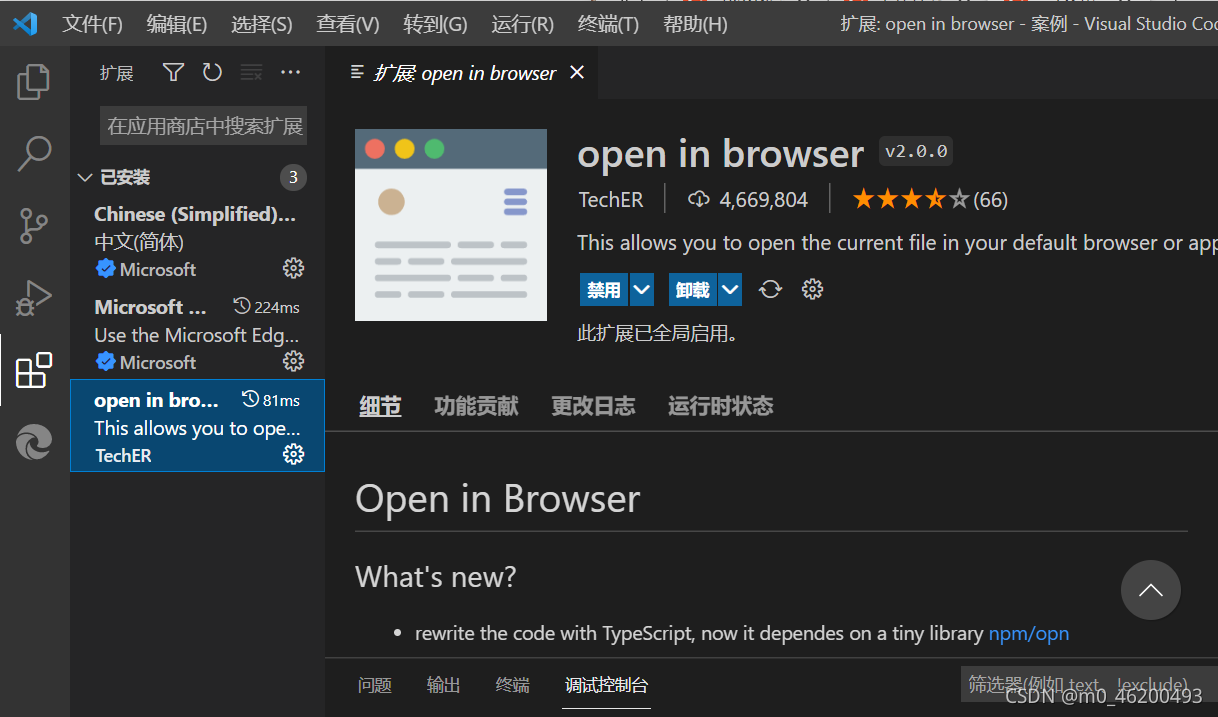Open the Source Control view

[34, 227]
